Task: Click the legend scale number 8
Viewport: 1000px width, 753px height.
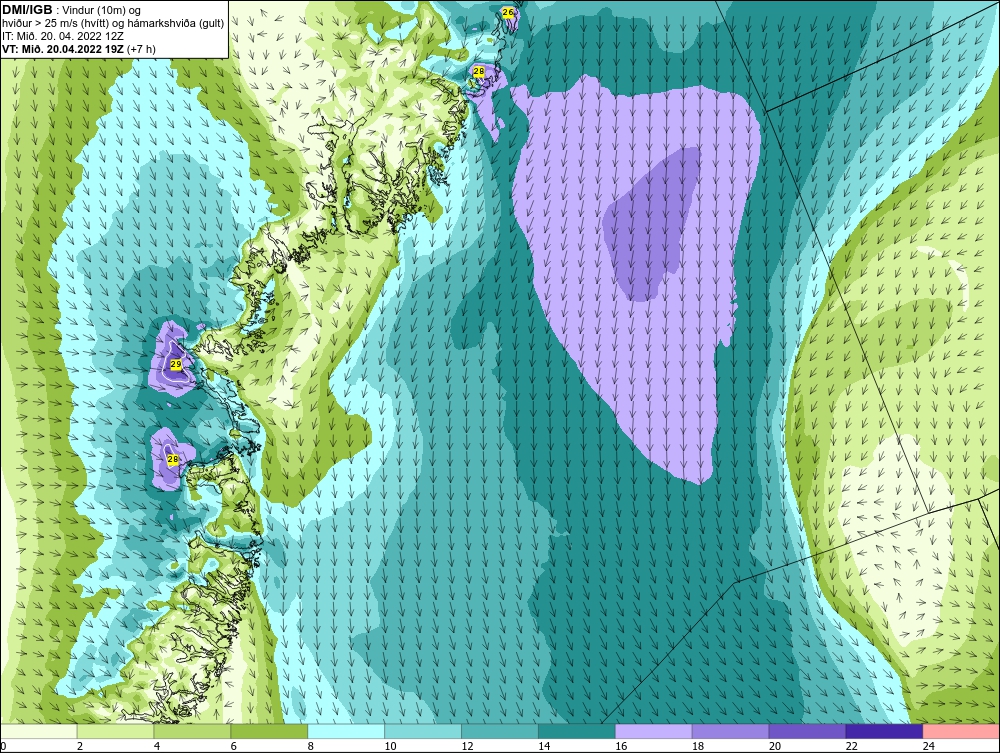Action: tap(311, 746)
